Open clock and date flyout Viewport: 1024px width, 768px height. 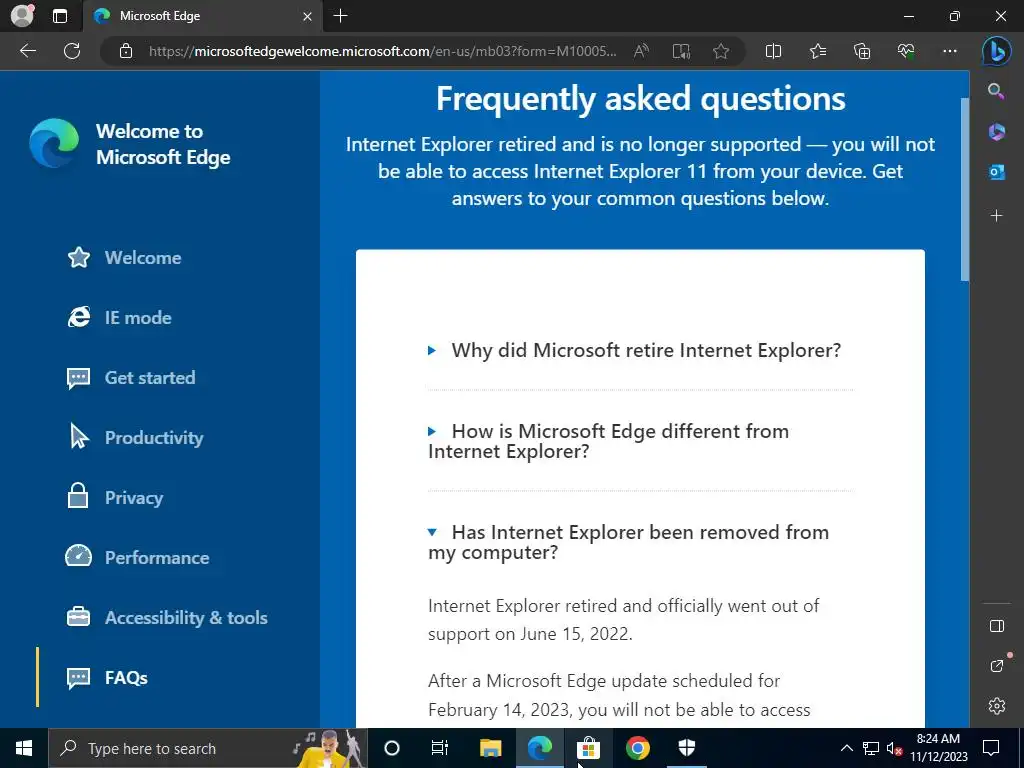[938, 748]
